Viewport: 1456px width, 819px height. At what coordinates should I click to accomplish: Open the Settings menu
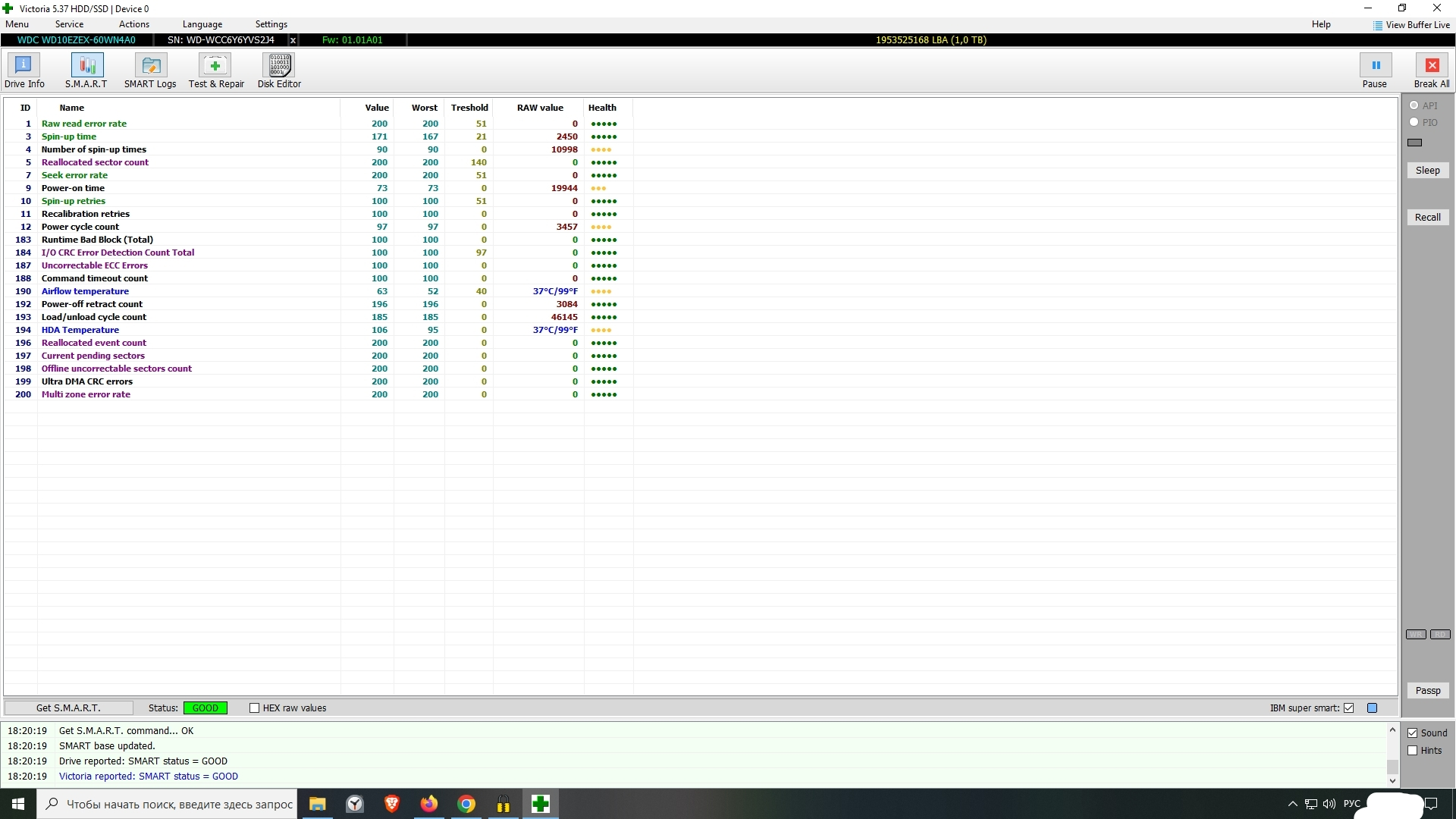pyautogui.click(x=271, y=24)
